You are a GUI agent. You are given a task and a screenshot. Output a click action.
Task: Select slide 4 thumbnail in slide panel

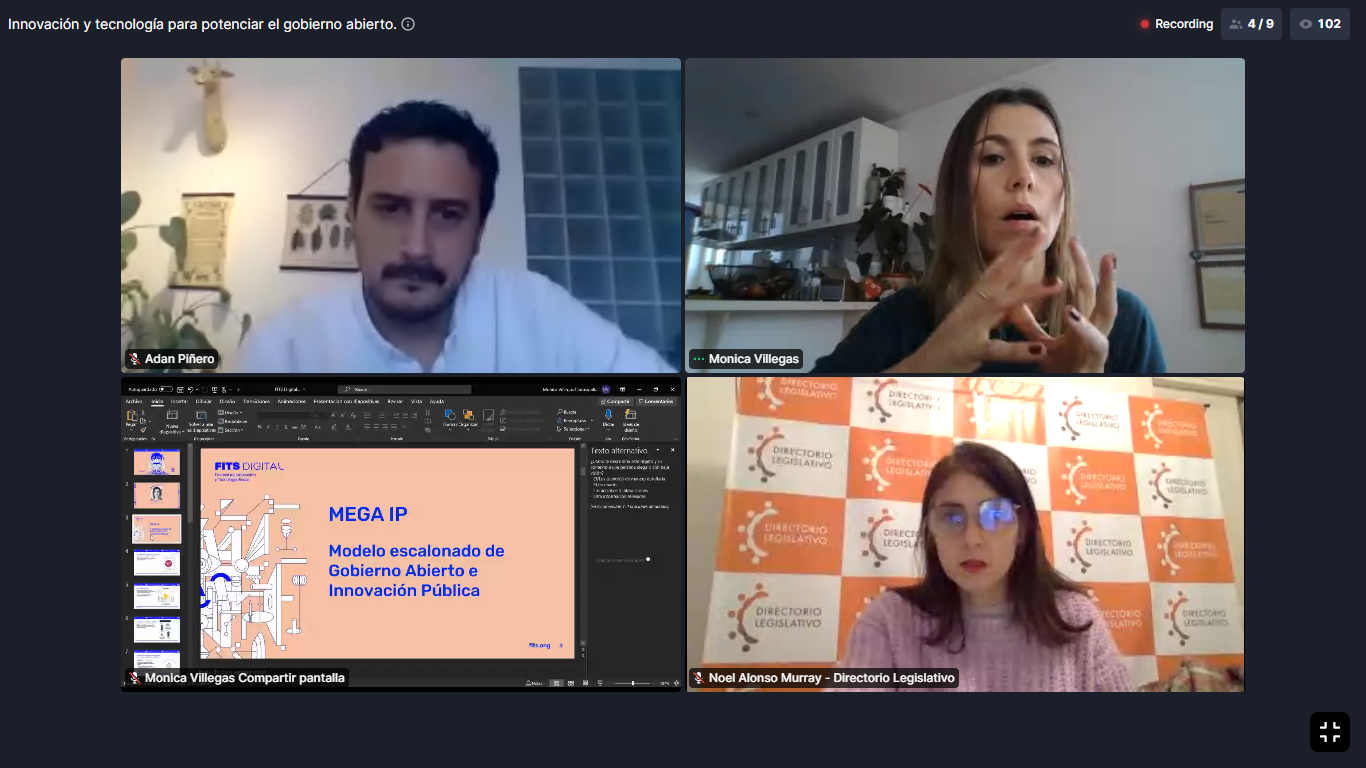[x=157, y=563]
